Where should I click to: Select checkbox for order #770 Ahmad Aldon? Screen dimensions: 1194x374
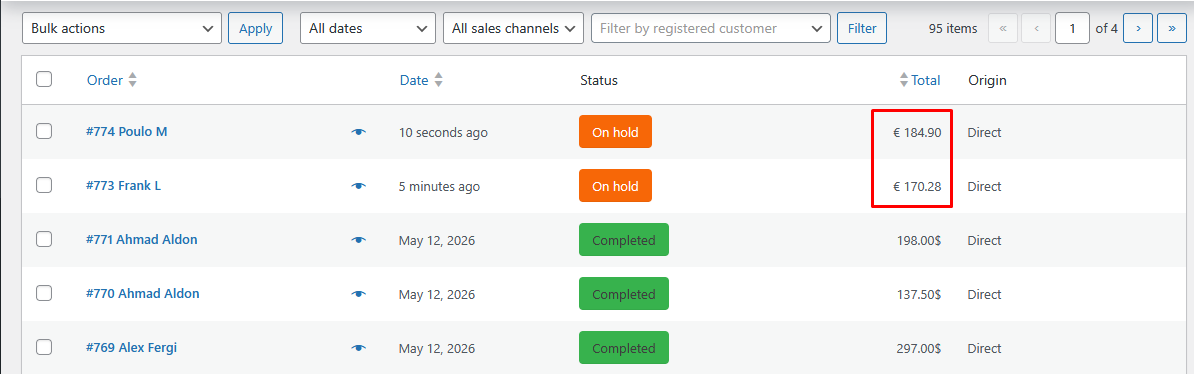44,293
